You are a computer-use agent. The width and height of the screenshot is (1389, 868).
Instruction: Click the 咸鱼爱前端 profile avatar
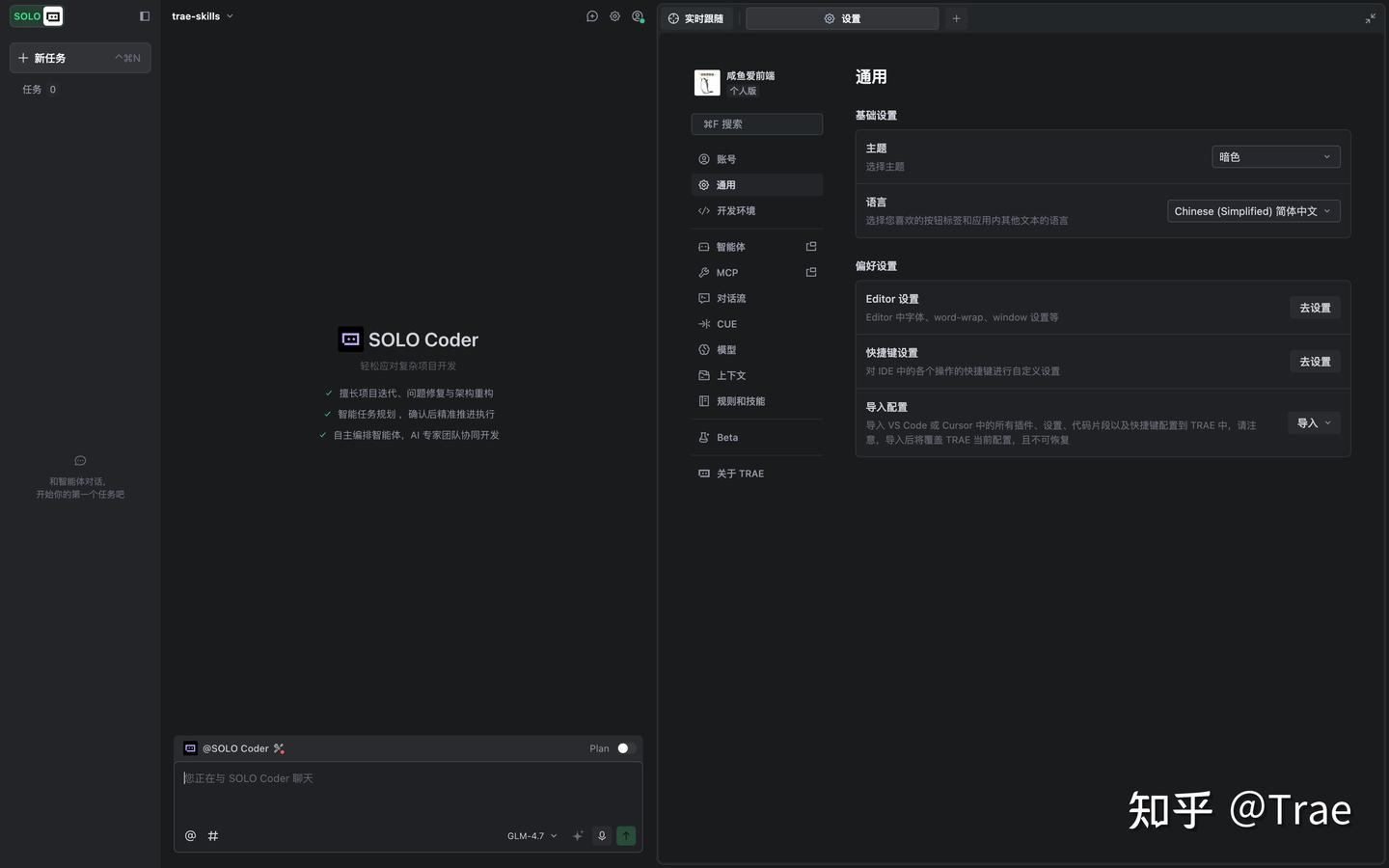(x=707, y=83)
